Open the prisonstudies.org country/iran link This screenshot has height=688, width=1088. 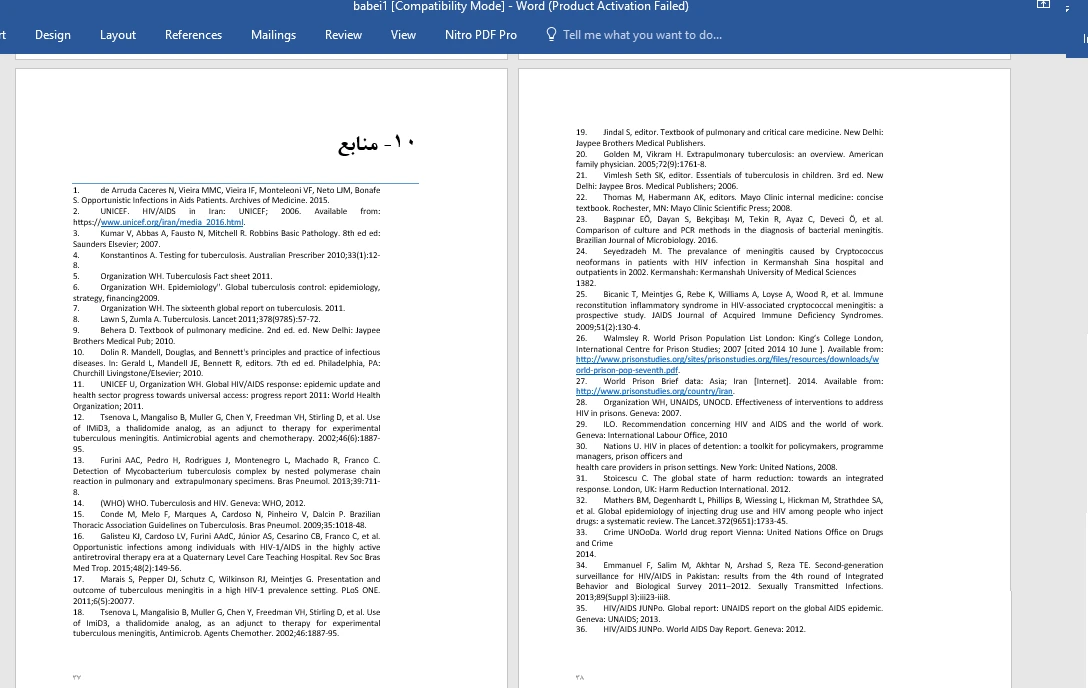pyautogui.click(x=662, y=391)
